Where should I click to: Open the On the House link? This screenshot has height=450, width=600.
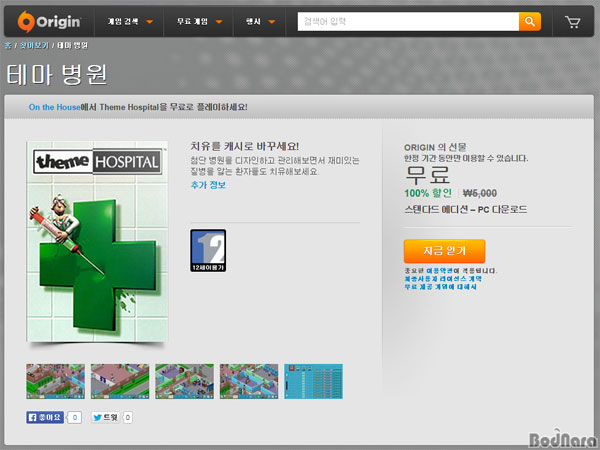pyautogui.click(x=54, y=107)
